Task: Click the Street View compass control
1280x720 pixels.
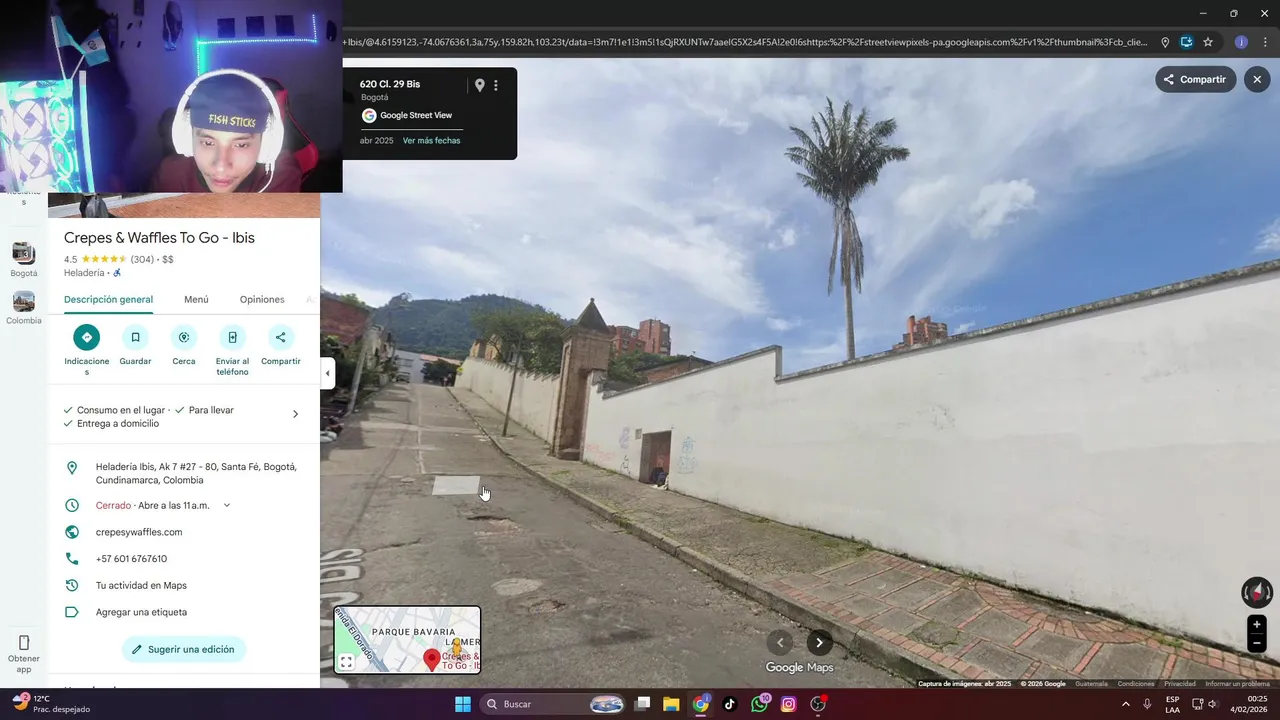Action: pos(1257,593)
